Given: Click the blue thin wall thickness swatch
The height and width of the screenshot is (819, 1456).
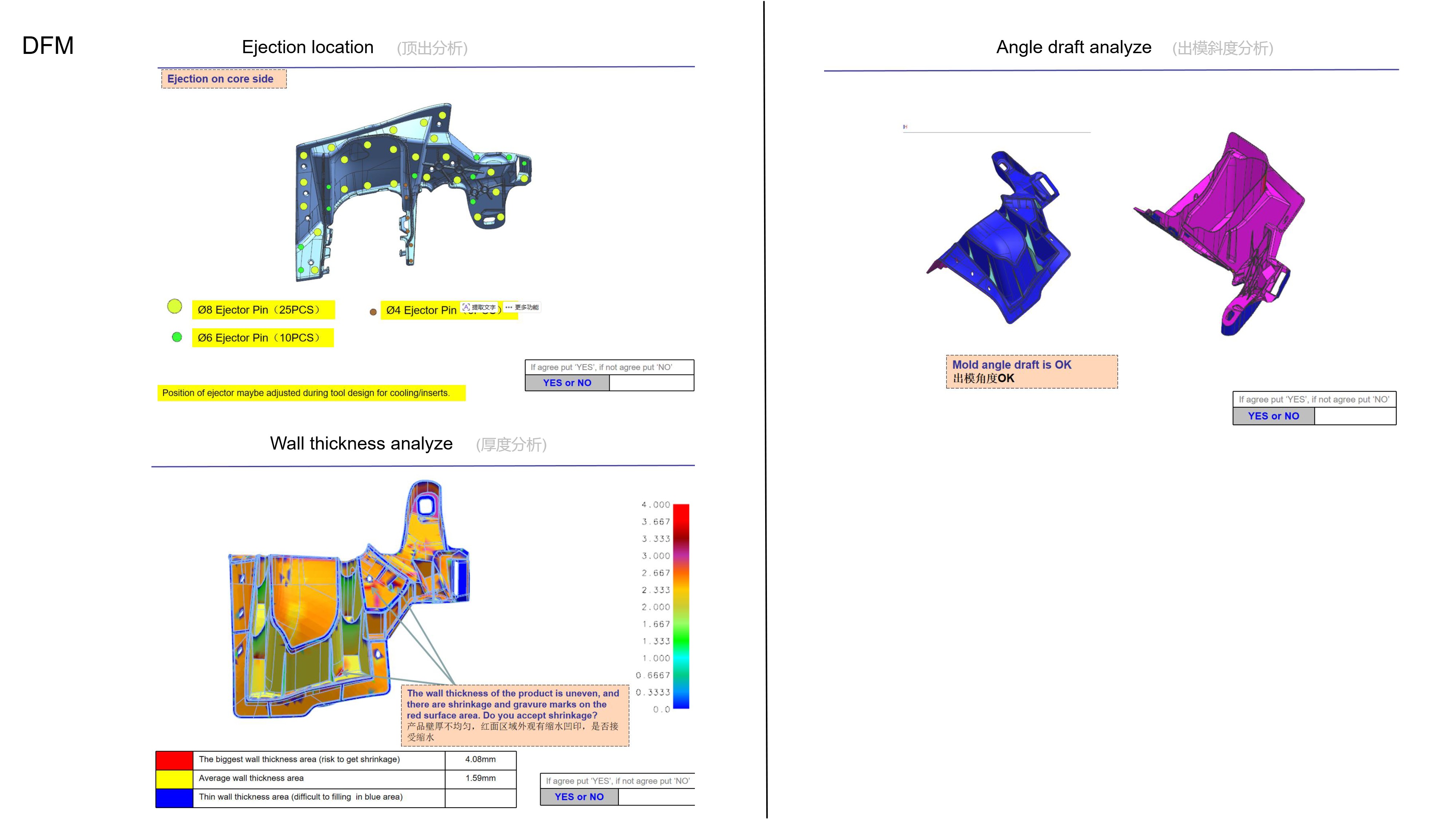Looking at the screenshot, I should 175,798.
